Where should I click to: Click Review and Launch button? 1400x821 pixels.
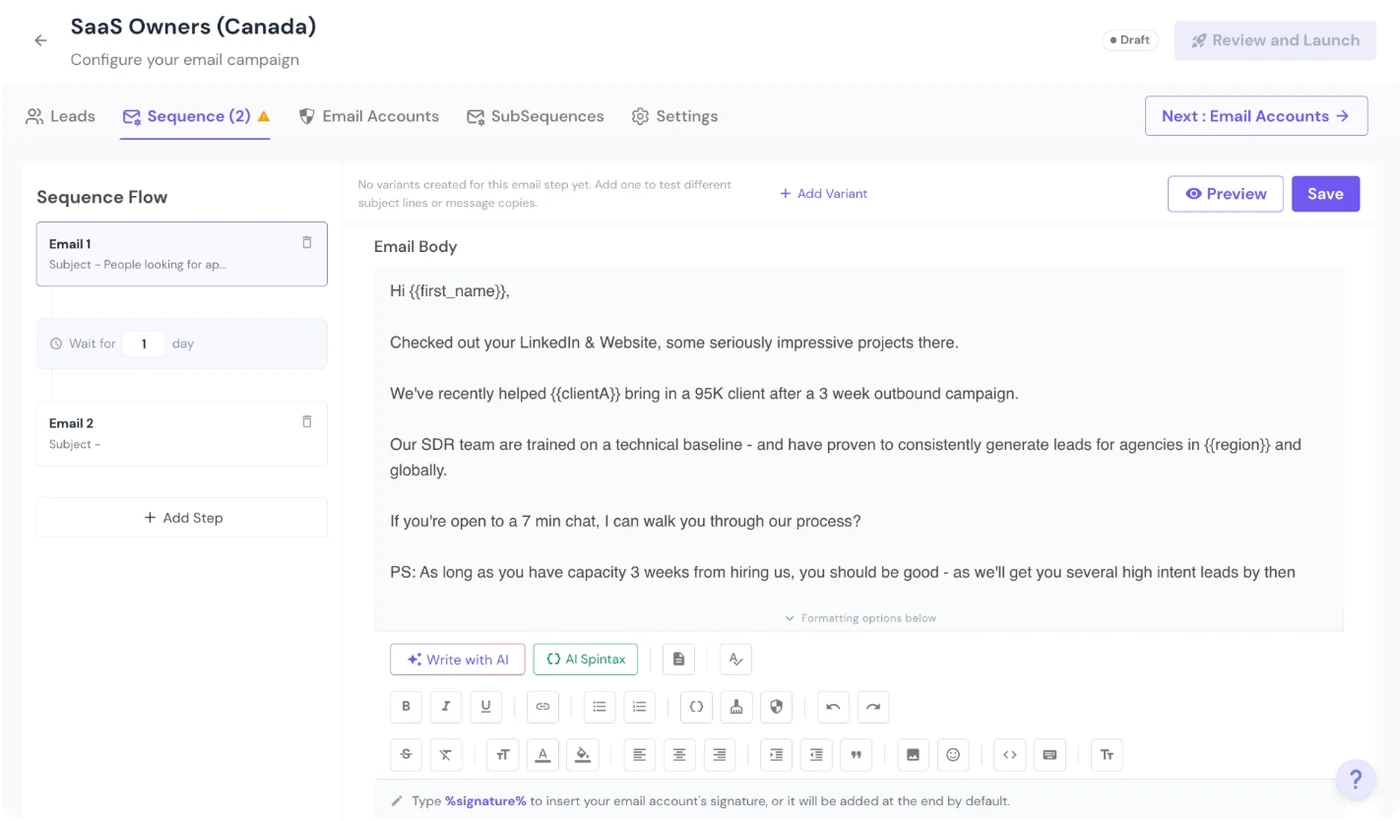(x=1276, y=41)
